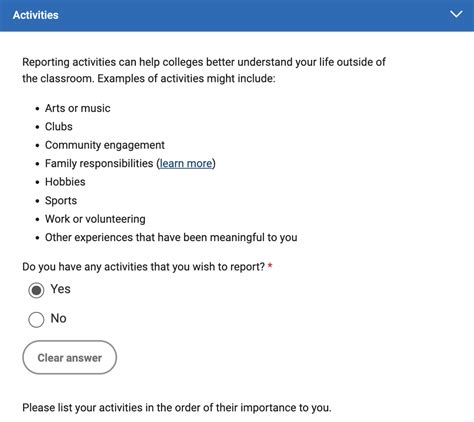Viewport: 474px width, 422px height.
Task: Click the Family responsibilities text
Action: tap(99, 163)
